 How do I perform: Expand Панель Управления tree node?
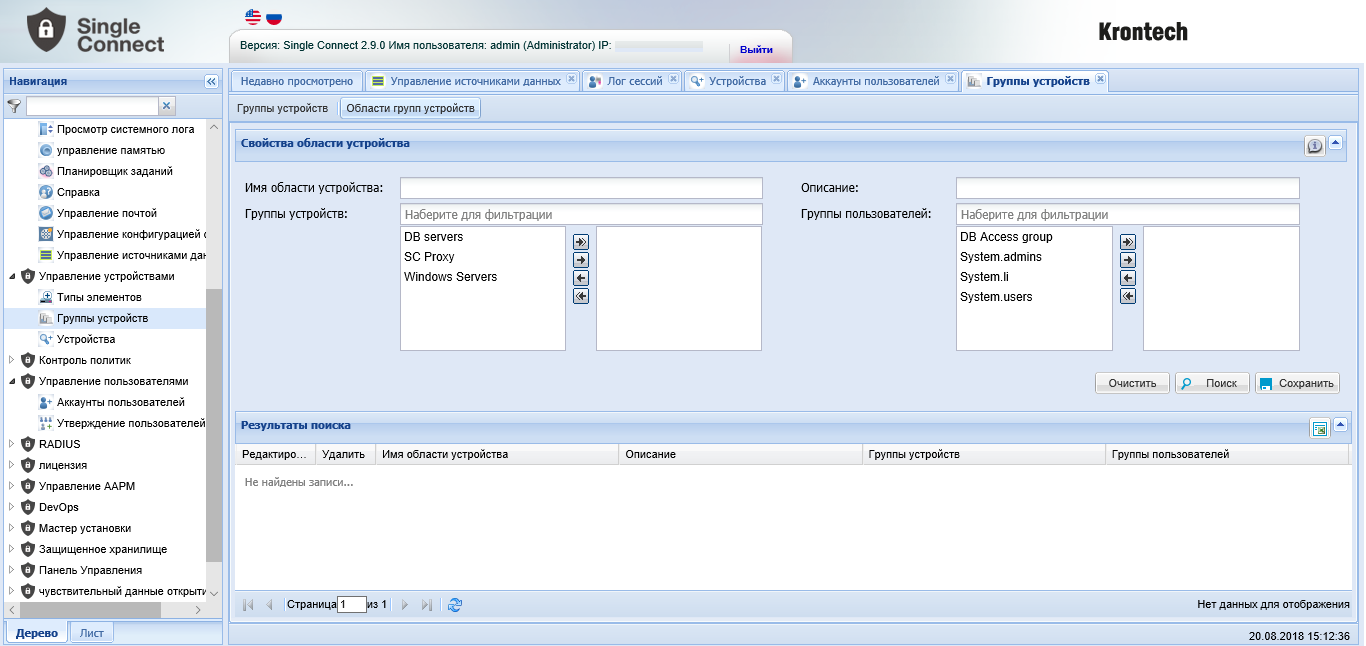pos(12,570)
